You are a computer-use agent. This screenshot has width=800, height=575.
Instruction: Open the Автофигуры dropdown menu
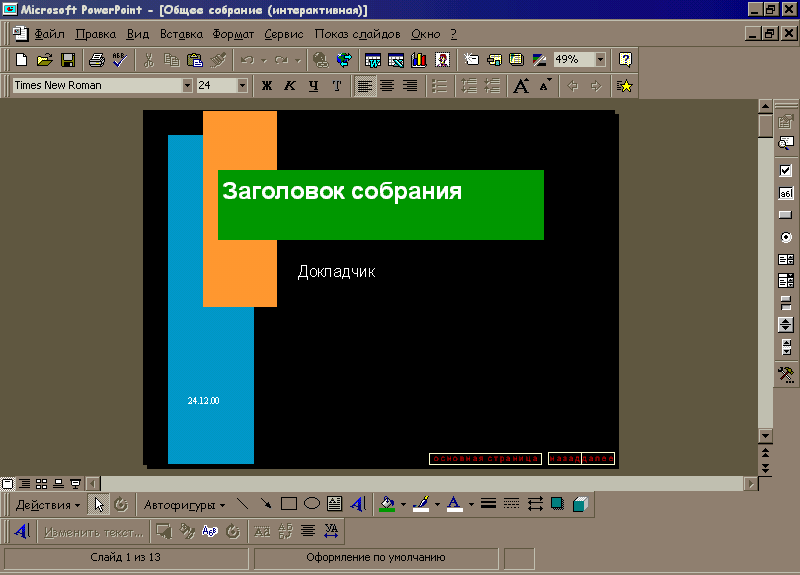click(x=184, y=505)
